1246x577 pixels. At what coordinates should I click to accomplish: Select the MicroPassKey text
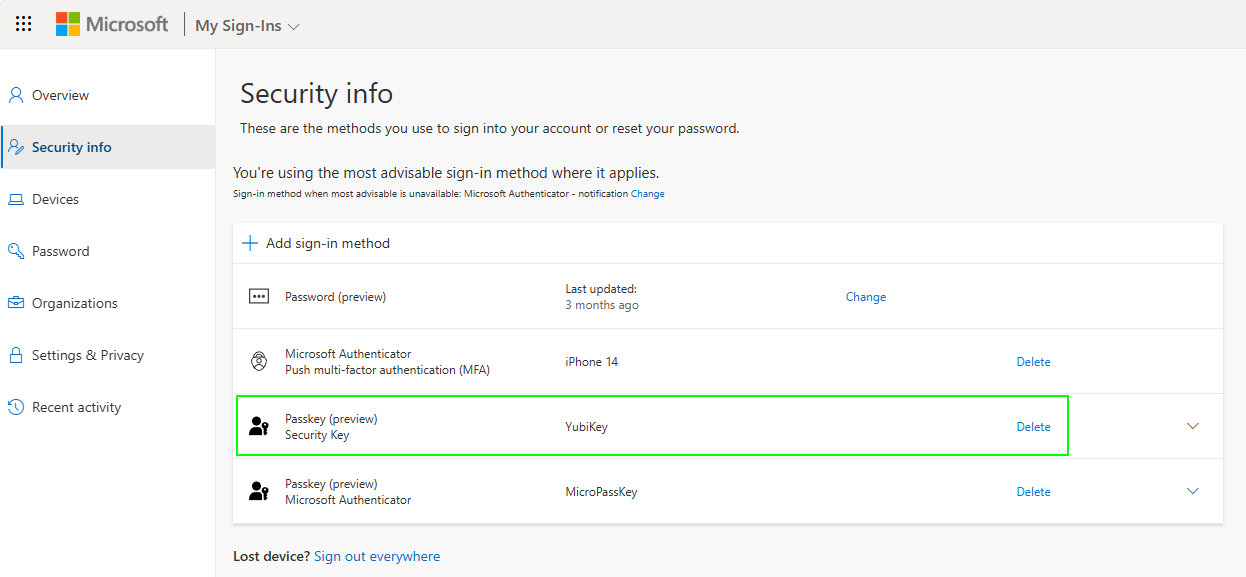pos(601,492)
